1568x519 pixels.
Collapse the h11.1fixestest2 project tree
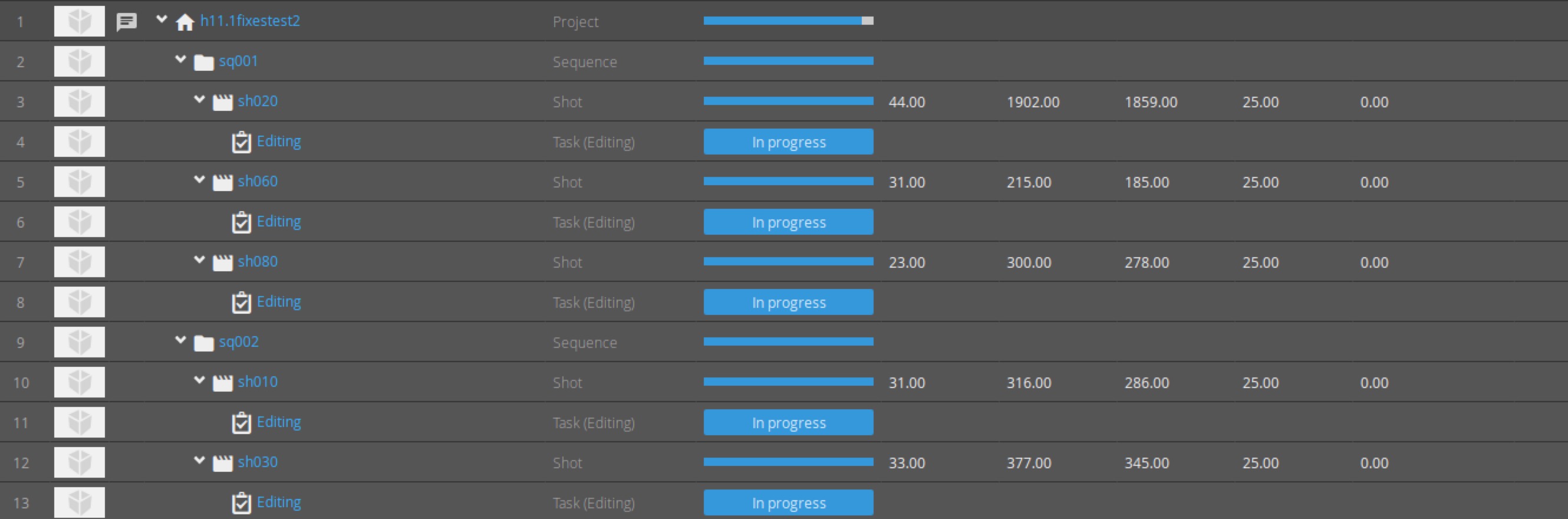point(162,19)
